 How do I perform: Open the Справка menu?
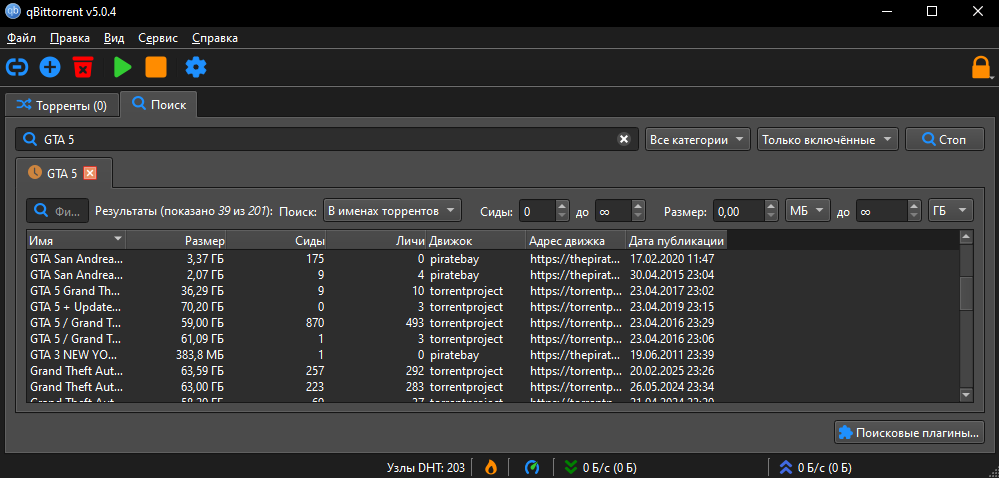click(215, 38)
